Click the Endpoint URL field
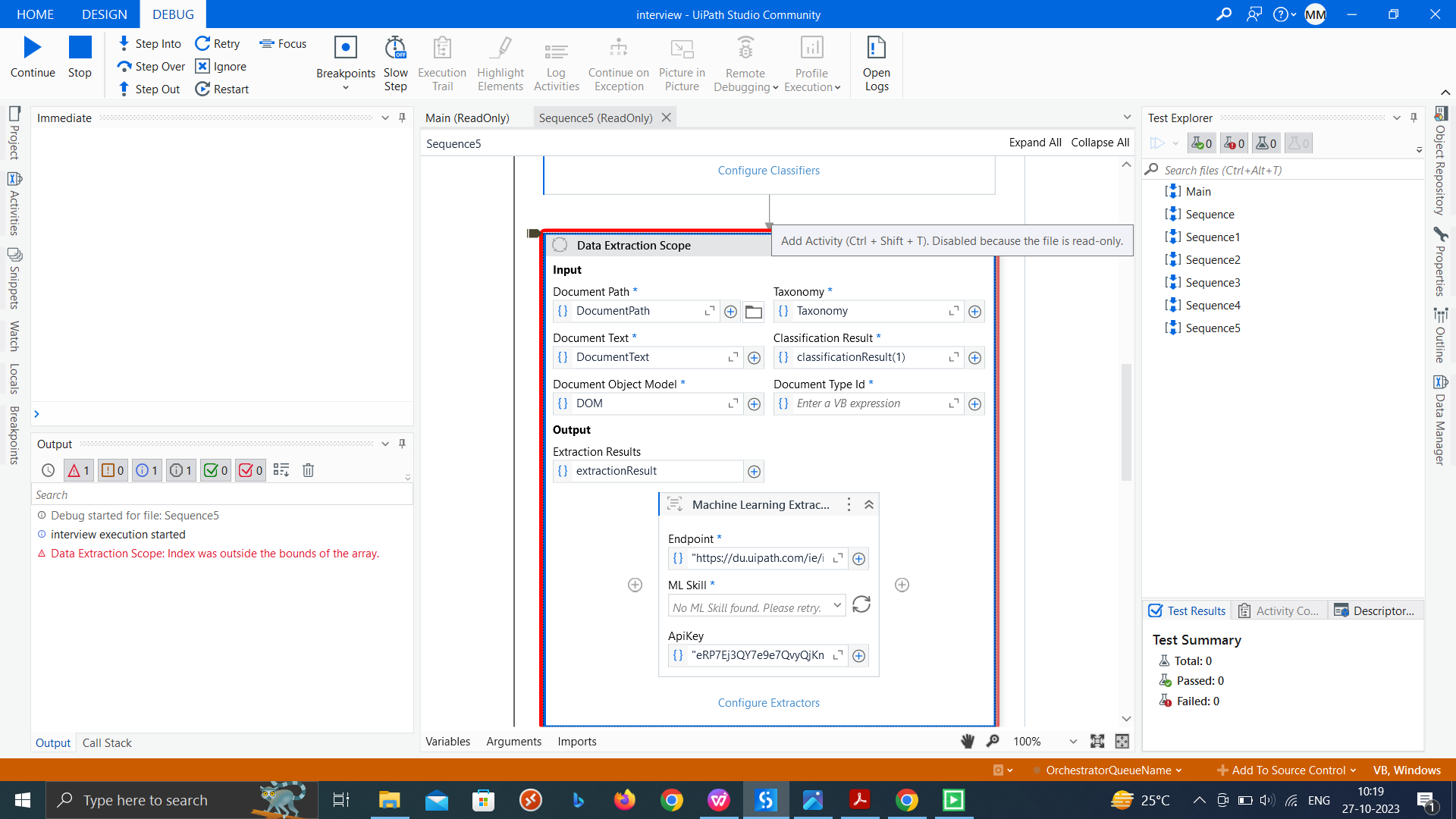This screenshot has height=819, width=1456. point(758,558)
